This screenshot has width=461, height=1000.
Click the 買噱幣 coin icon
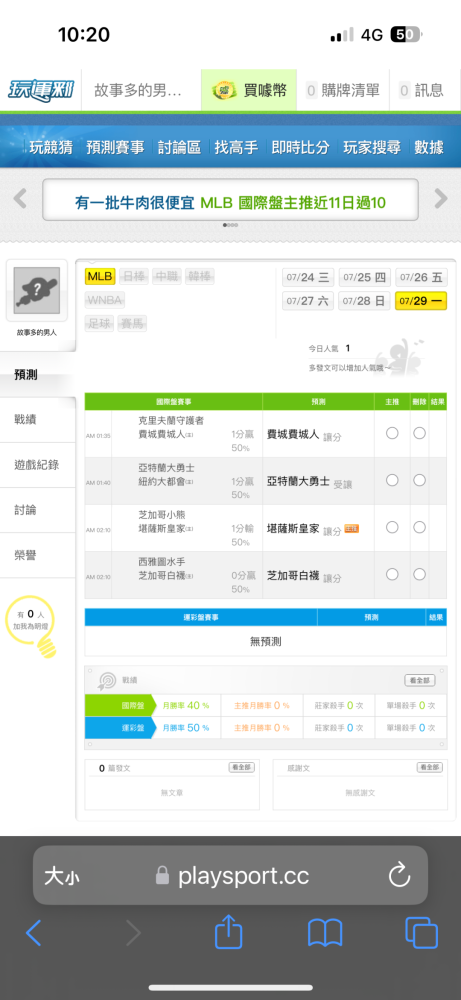pos(224,91)
